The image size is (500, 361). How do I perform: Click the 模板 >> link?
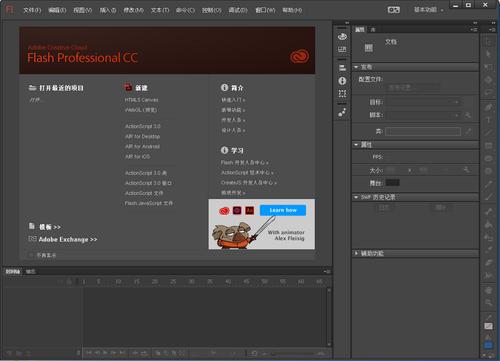click(x=50, y=227)
